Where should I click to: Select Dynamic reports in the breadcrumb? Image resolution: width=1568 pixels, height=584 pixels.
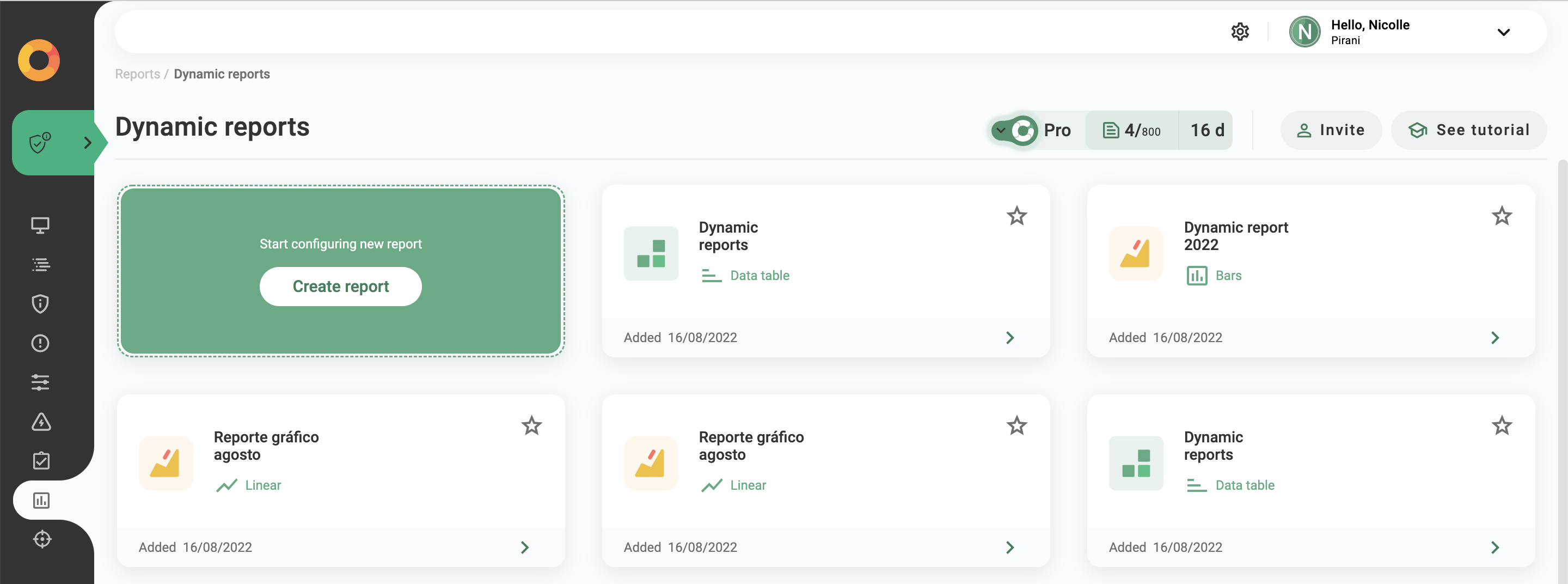[222, 74]
